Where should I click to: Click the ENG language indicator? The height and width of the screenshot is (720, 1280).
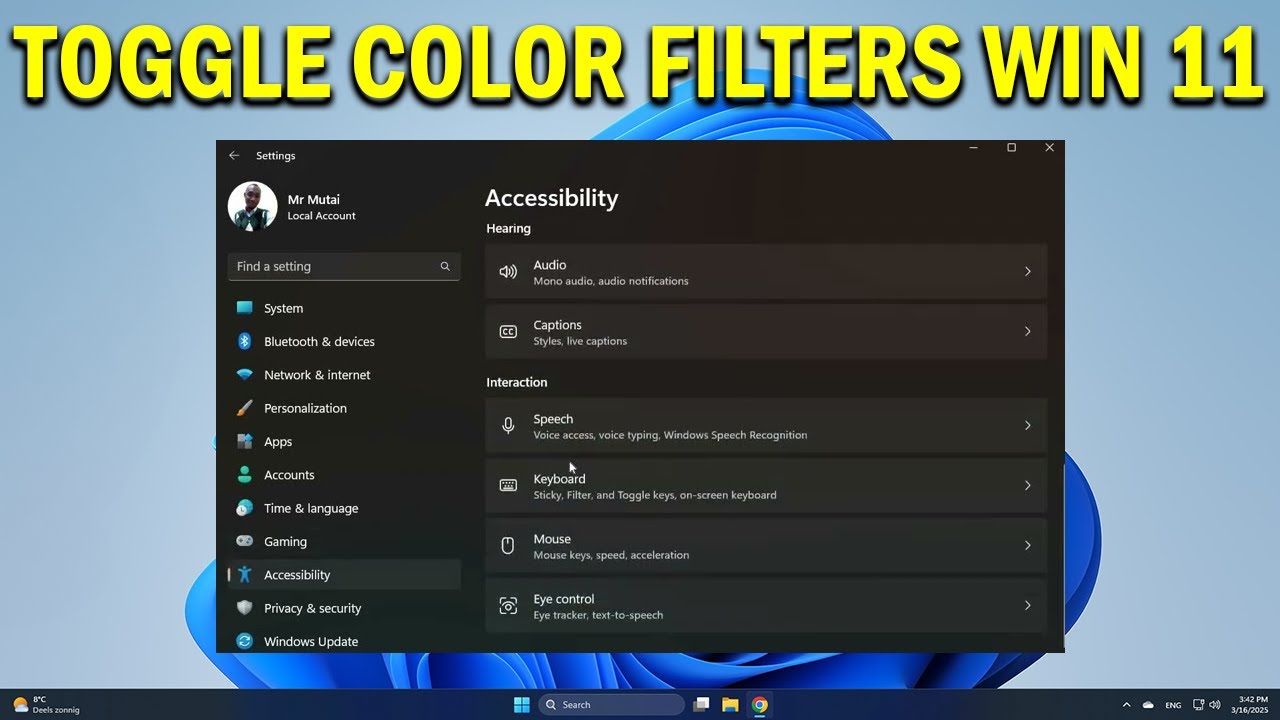coord(1173,706)
